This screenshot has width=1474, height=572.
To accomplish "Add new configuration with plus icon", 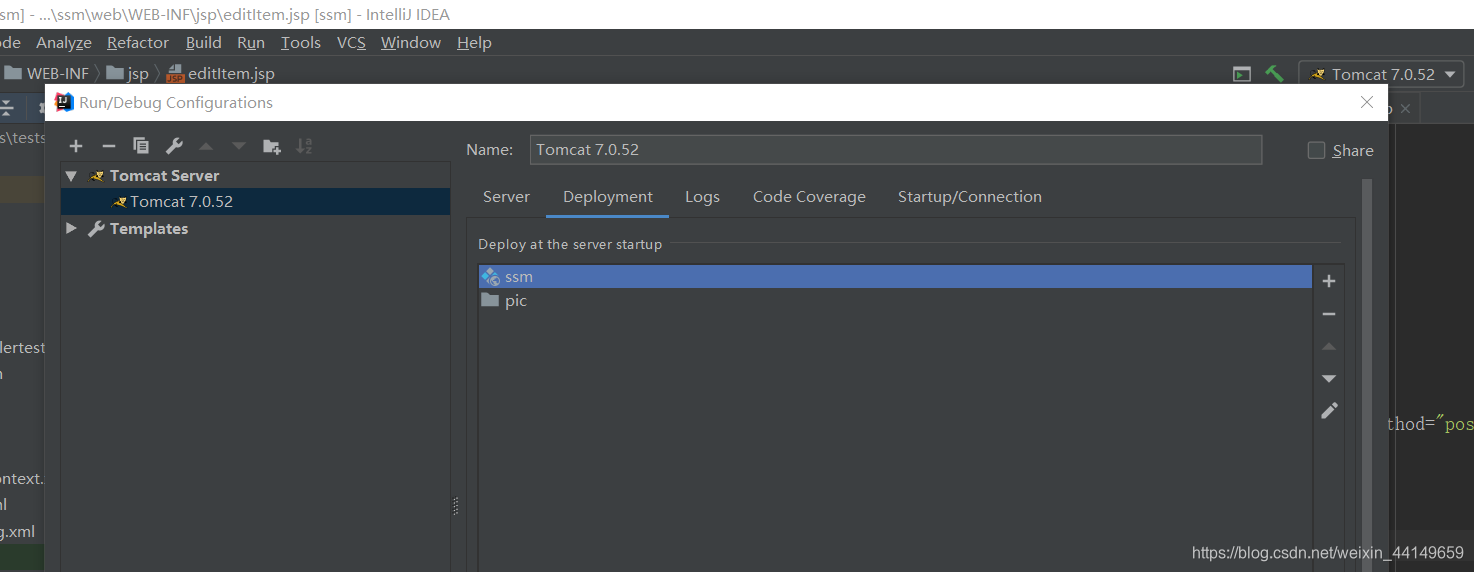I will tap(76, 146).
